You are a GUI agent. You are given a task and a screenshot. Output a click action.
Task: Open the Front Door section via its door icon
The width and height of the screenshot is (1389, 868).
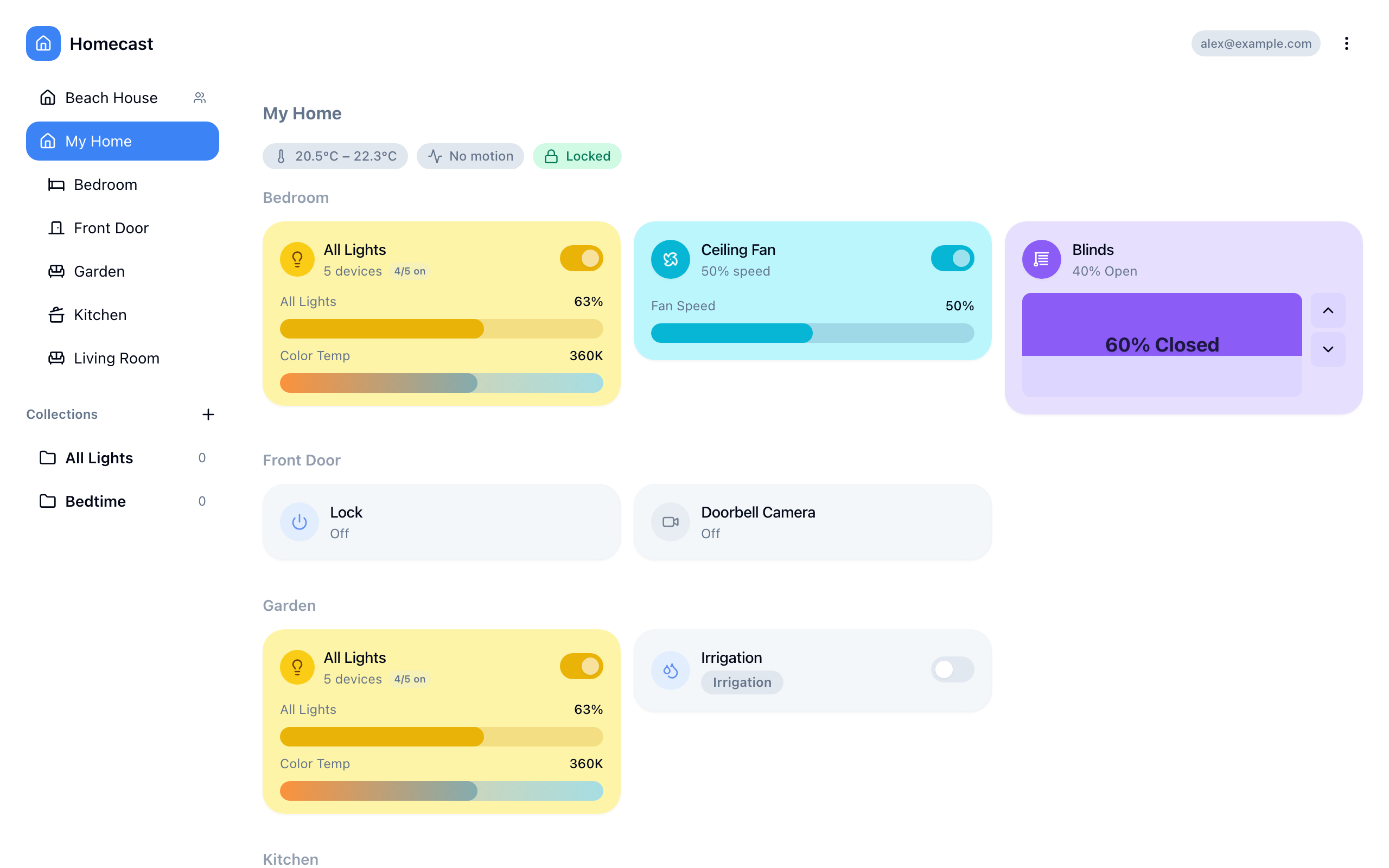coord(56,227)
